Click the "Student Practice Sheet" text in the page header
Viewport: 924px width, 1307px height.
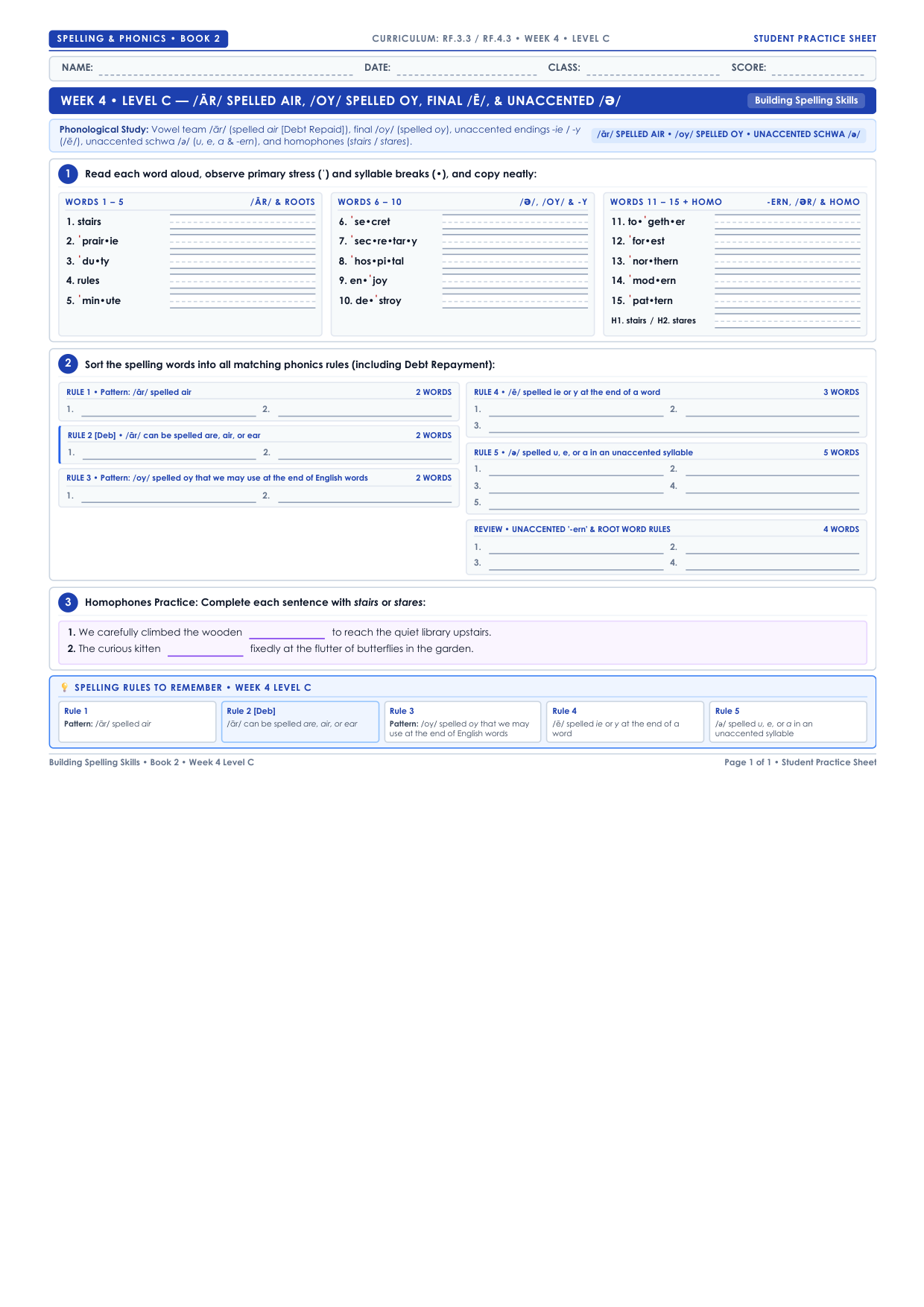point(814,39)
